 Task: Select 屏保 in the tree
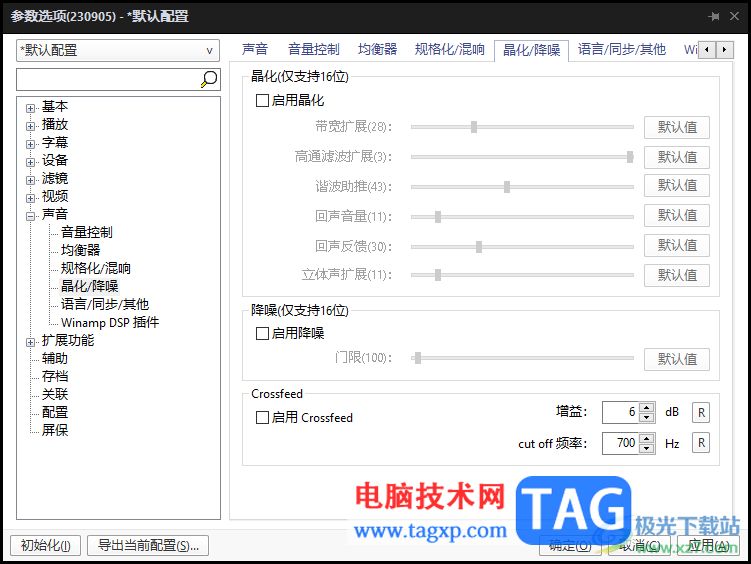(55, 430)
